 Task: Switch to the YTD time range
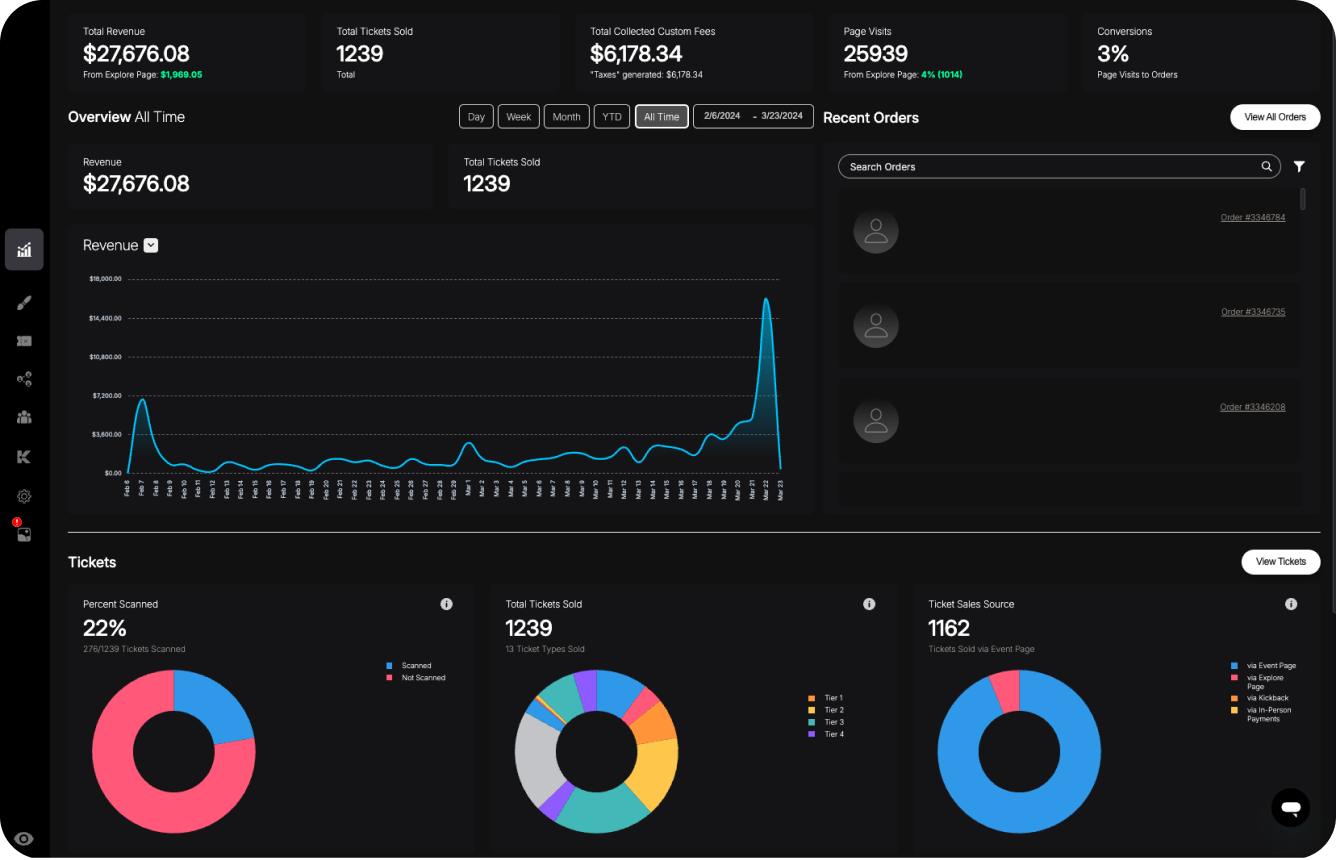(x=611, y=117)
